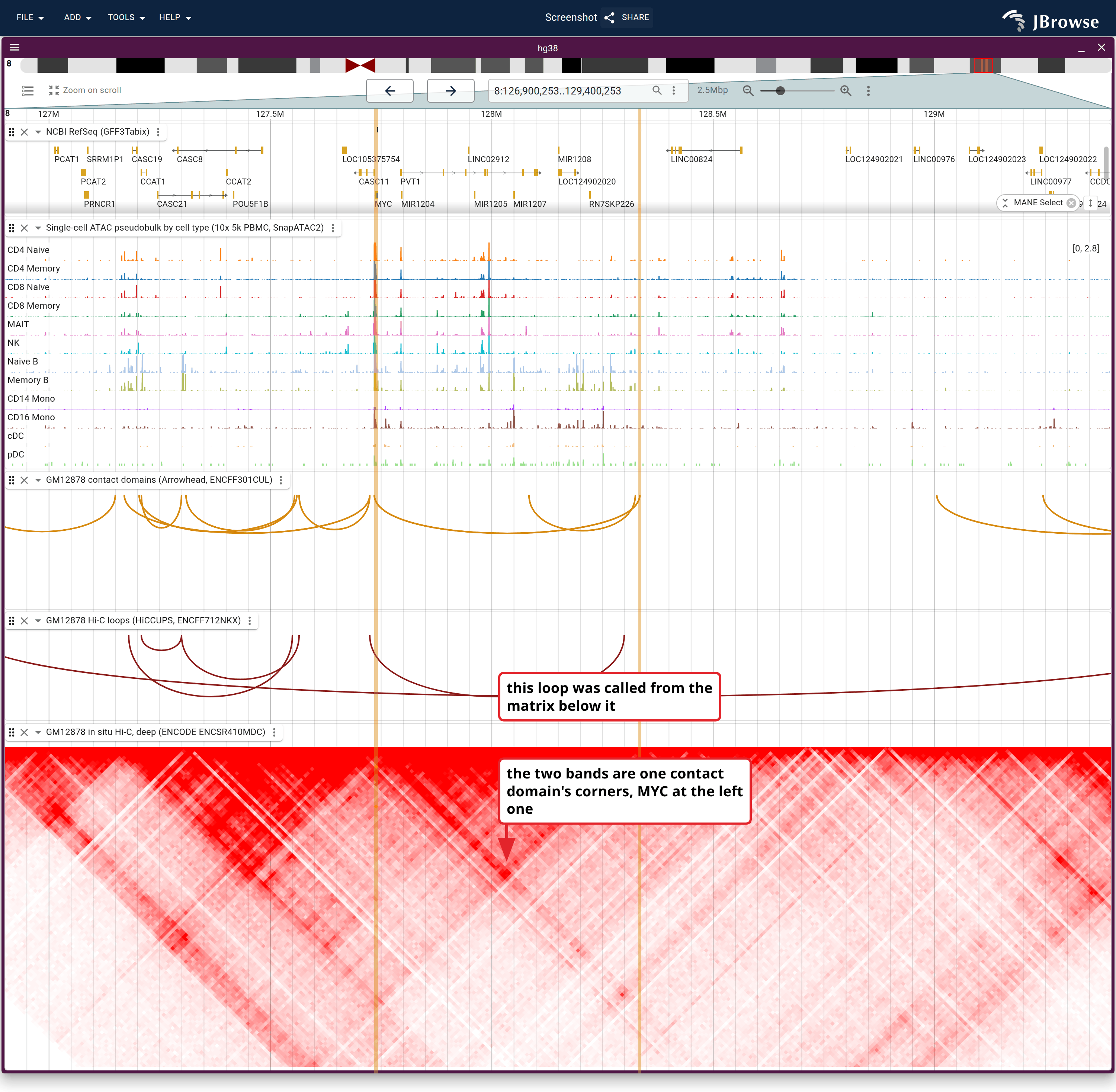
Task: Collapse the GM12878 Hi-C loops track
Action: 38,620
